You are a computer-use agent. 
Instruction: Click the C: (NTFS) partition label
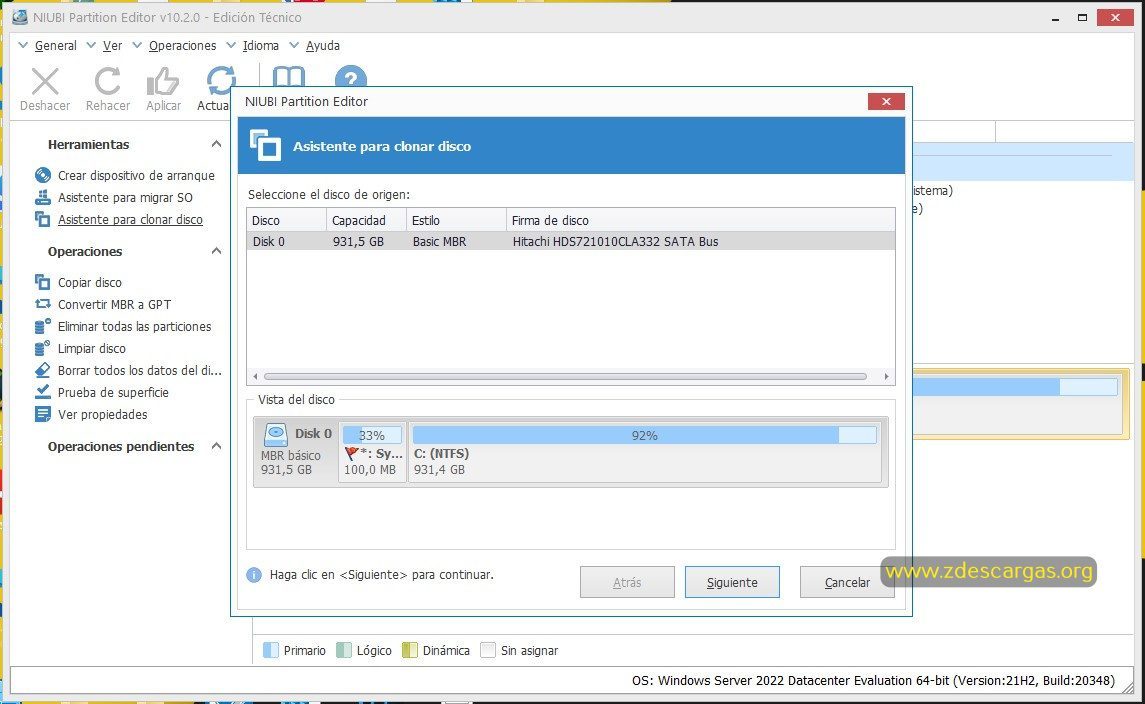pyautogui.click(x=441, y=454)
